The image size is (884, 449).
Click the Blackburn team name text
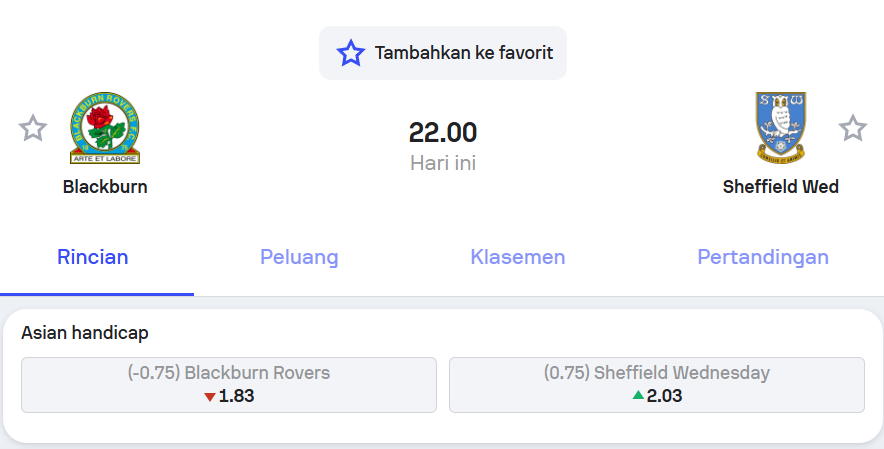105,187
